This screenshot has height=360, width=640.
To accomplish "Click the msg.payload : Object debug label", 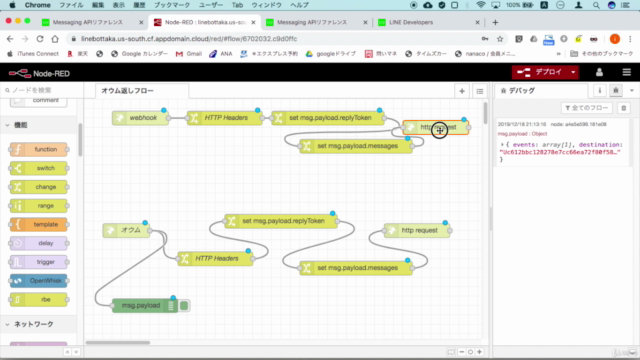I will tap(522, 133).
